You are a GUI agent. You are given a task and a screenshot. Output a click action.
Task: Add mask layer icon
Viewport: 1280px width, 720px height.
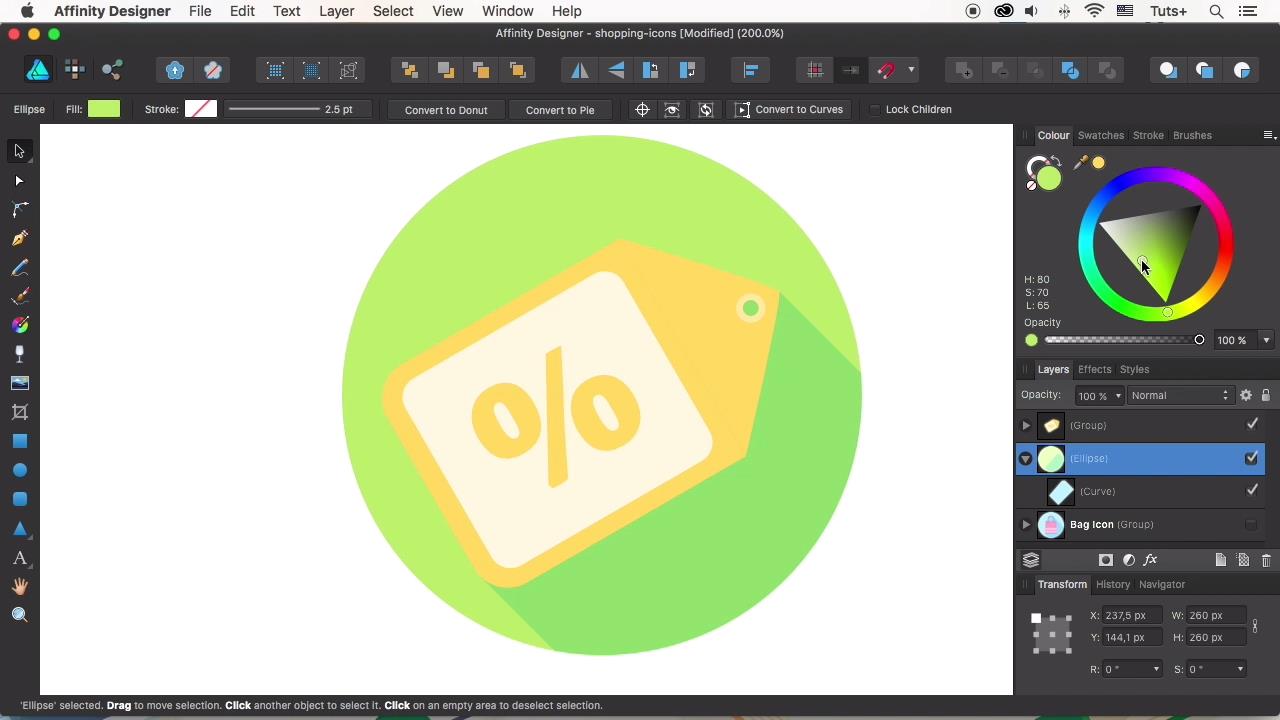(1106, 560)
